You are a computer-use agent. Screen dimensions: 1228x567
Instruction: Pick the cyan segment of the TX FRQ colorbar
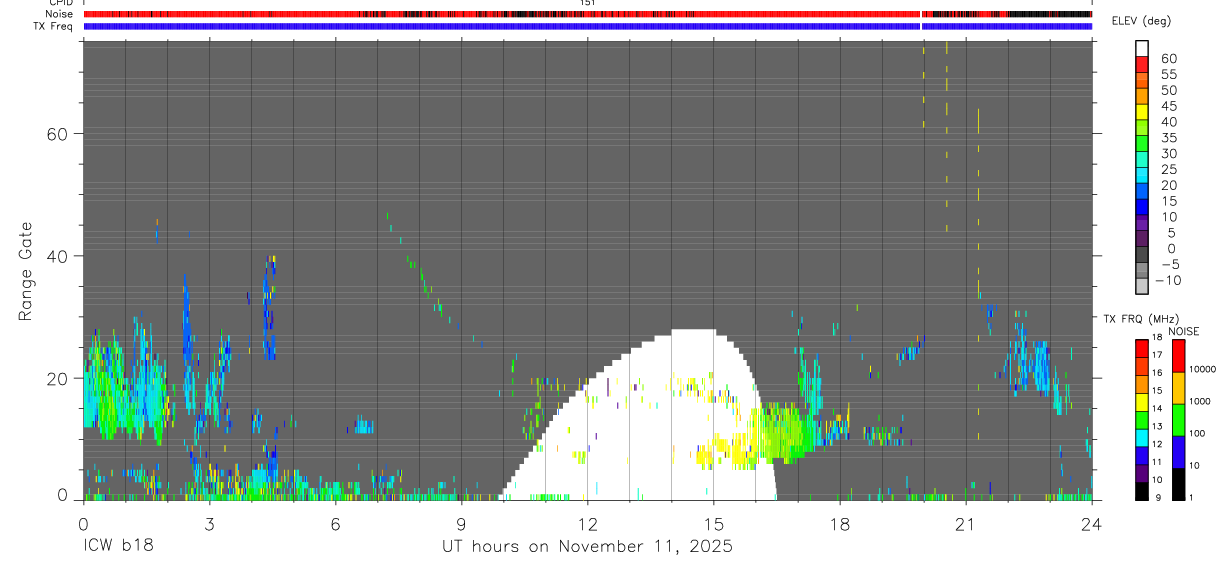click(x=1142, y=437)
